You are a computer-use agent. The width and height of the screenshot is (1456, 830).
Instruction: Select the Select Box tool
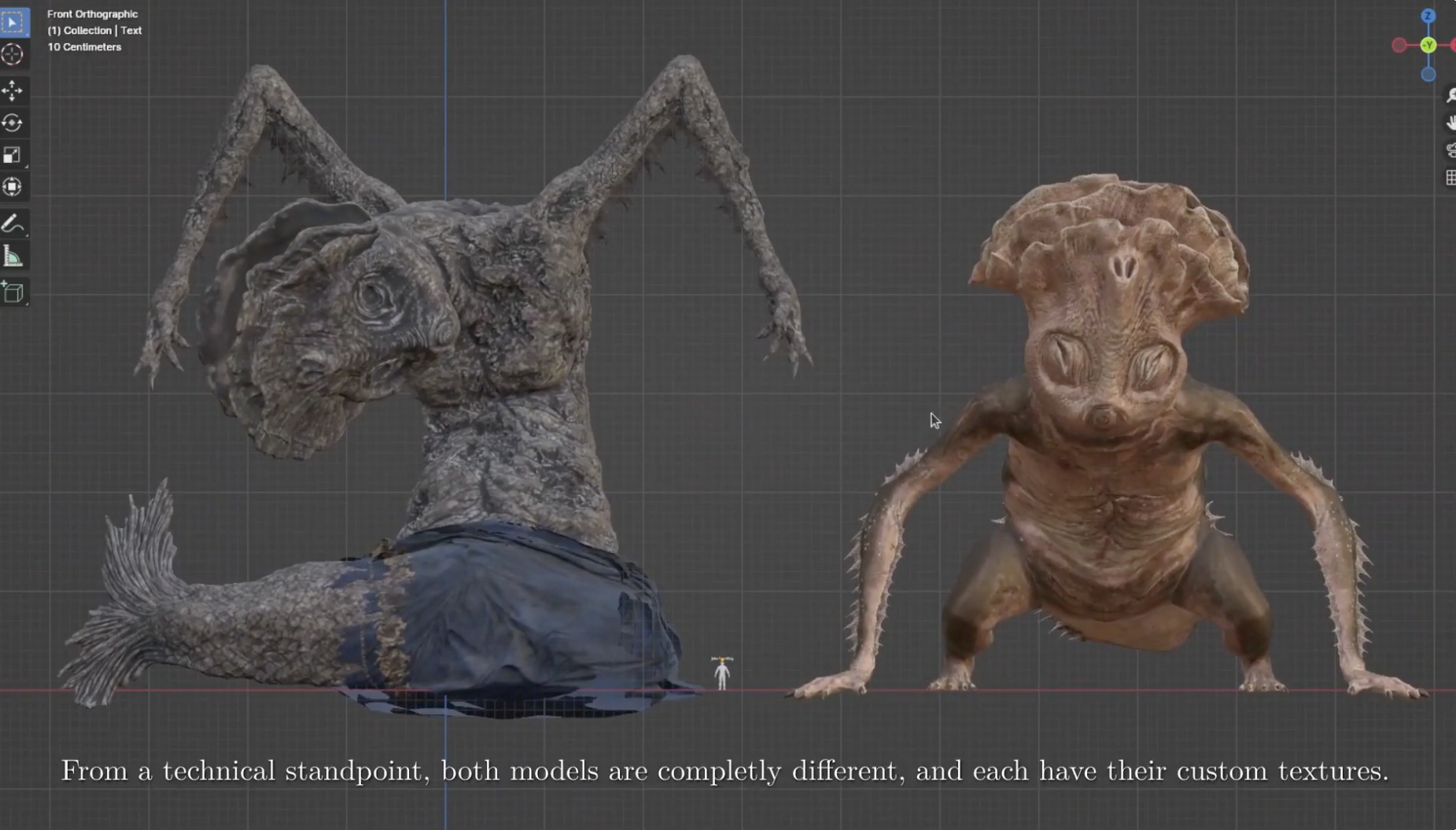coord(13,22)
